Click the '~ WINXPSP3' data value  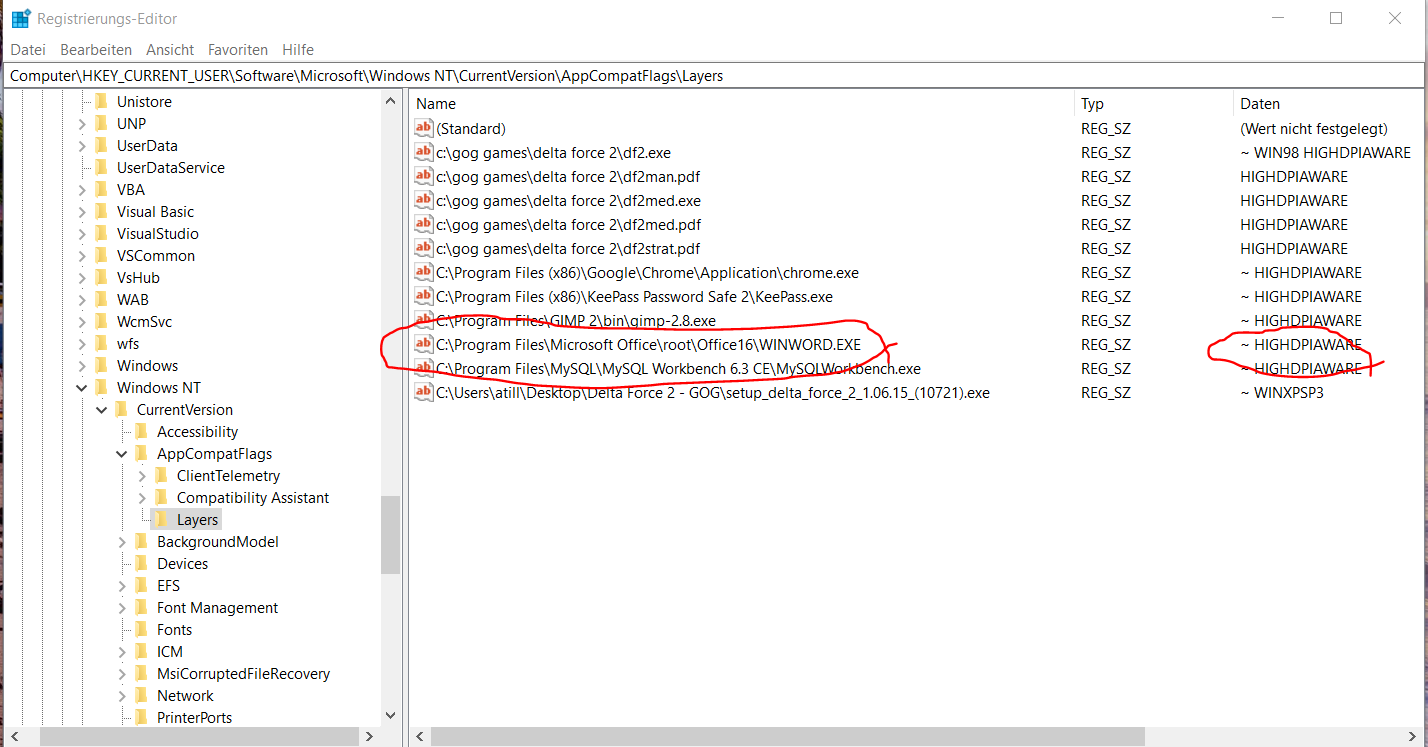coord(1282,393)
